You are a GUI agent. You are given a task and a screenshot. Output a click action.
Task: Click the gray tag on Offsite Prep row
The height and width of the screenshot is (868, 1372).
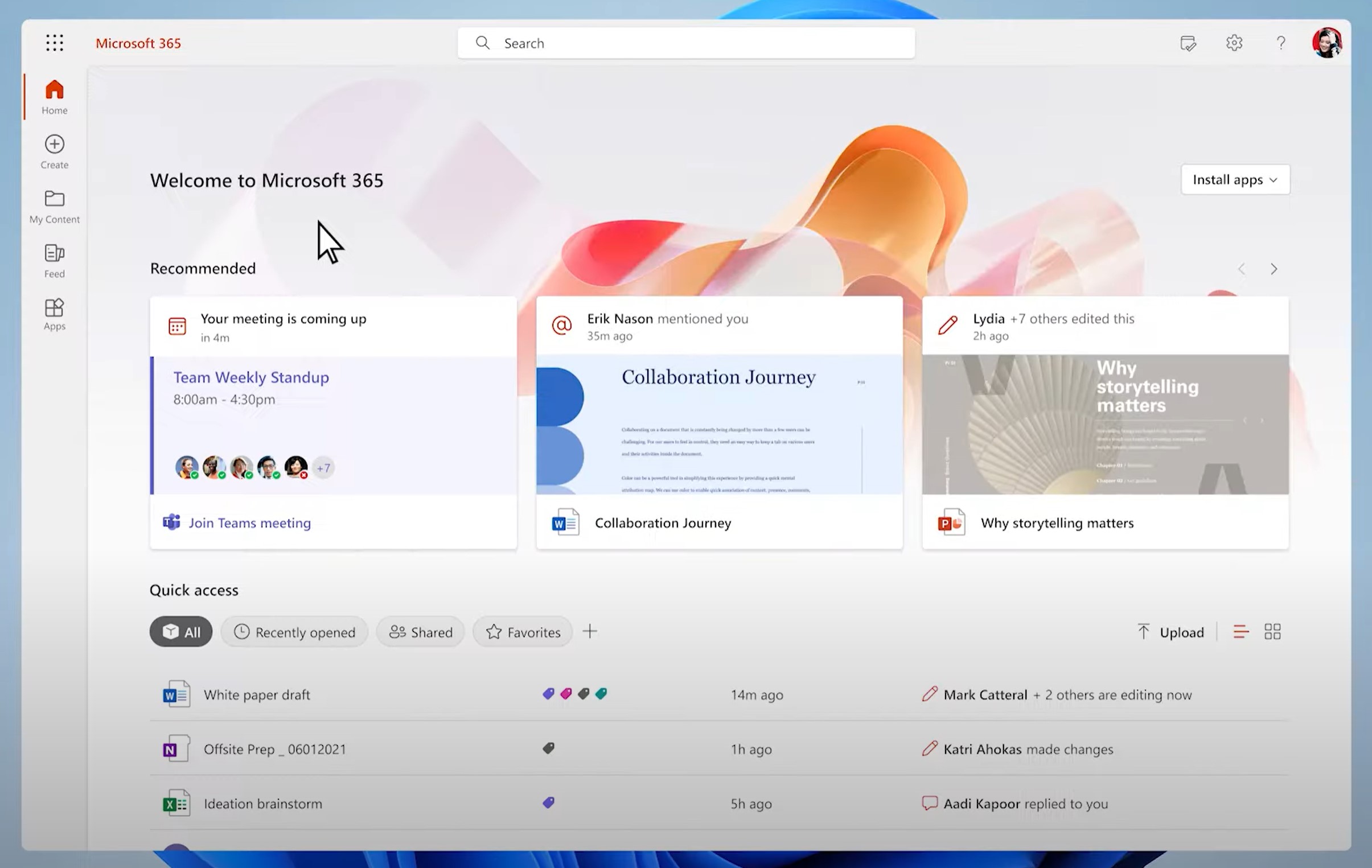[x=548, y=748]
